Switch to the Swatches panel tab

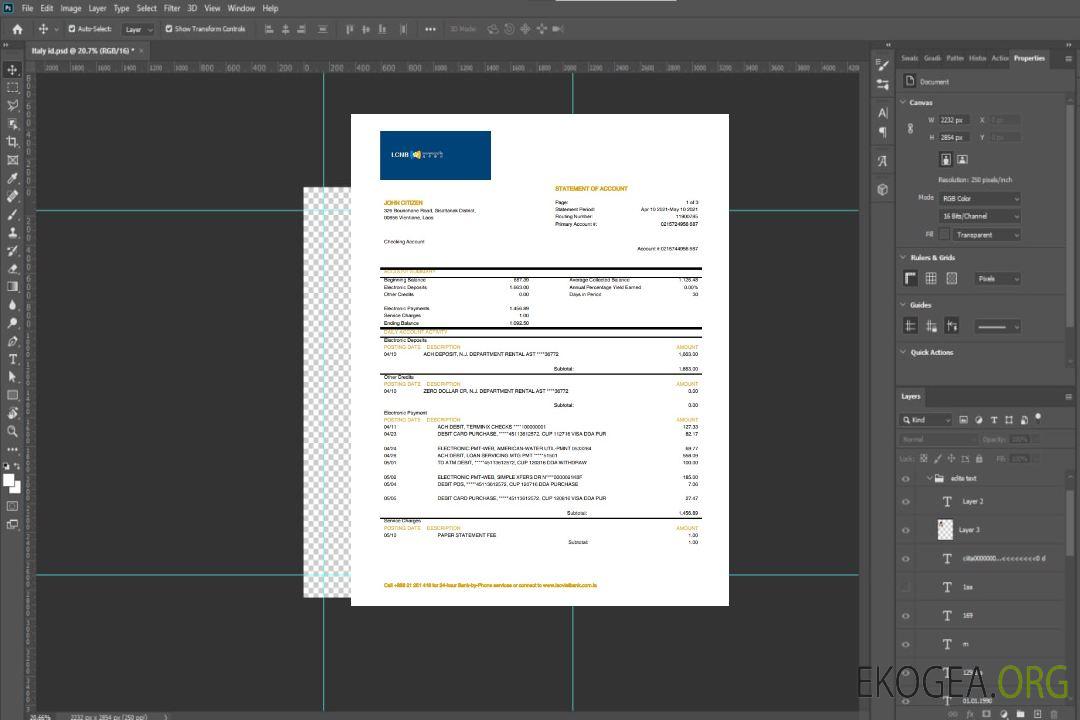coord(909,58)
